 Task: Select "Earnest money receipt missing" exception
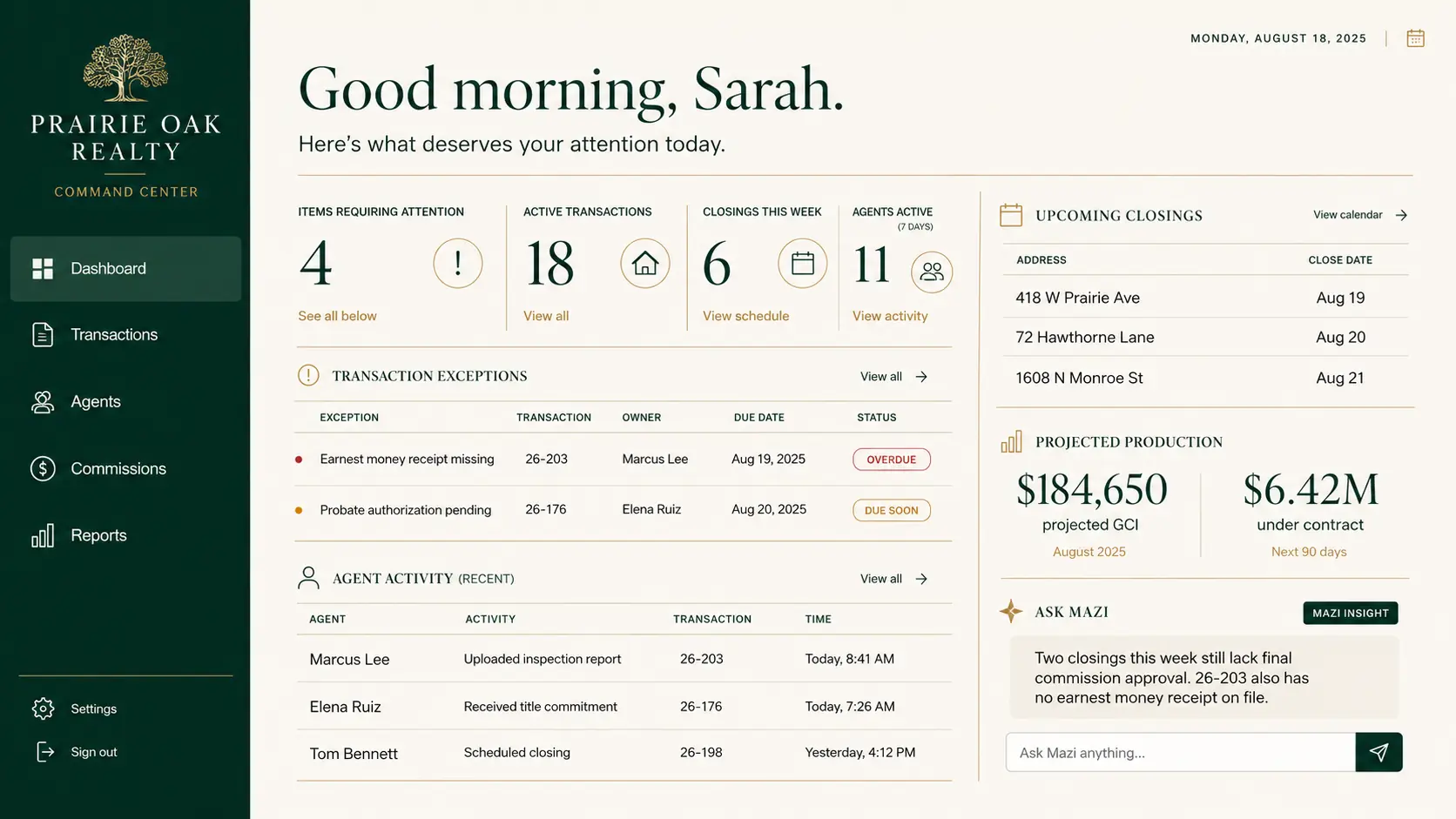(407, 459)
